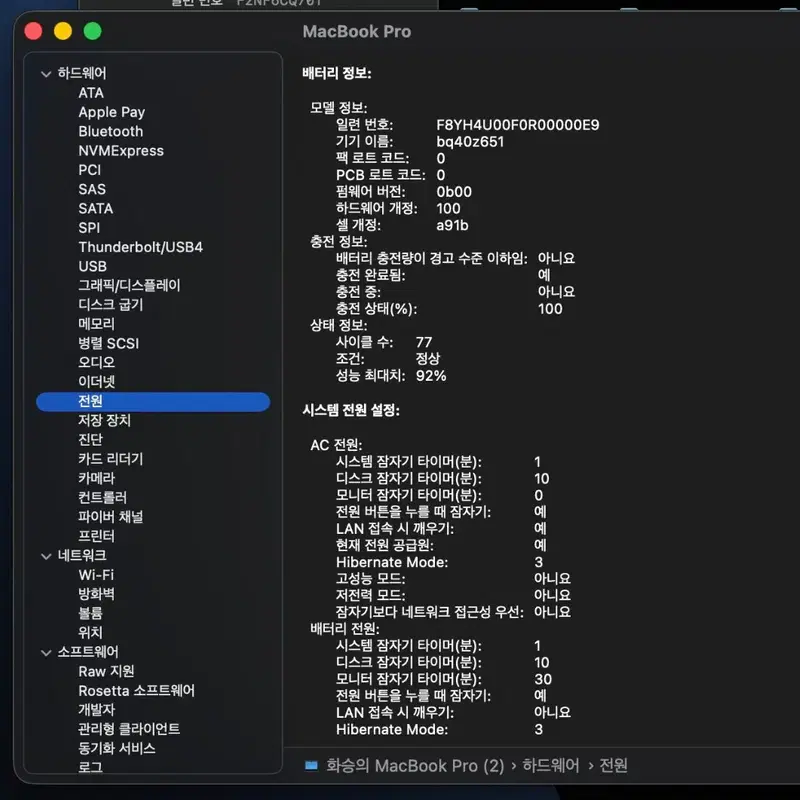The height and width of the screenshot is (800, 800).
Task: Click the 저전력 모드 row under AC 전원
Action: tap(453, 595)
